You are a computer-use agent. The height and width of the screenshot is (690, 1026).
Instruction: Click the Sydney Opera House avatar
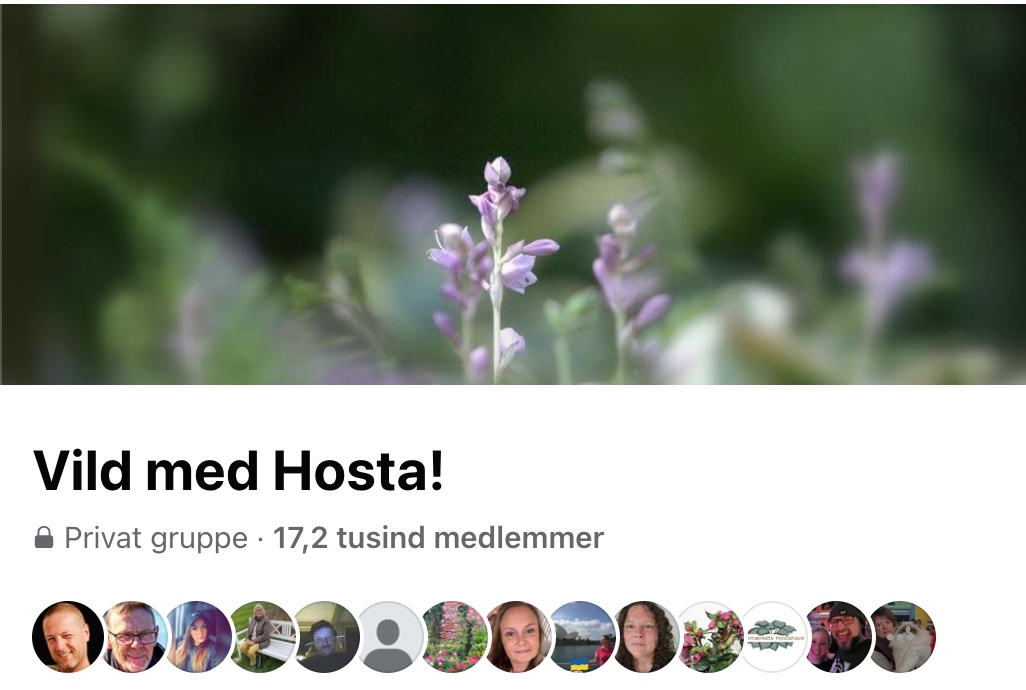click(584, 637)
